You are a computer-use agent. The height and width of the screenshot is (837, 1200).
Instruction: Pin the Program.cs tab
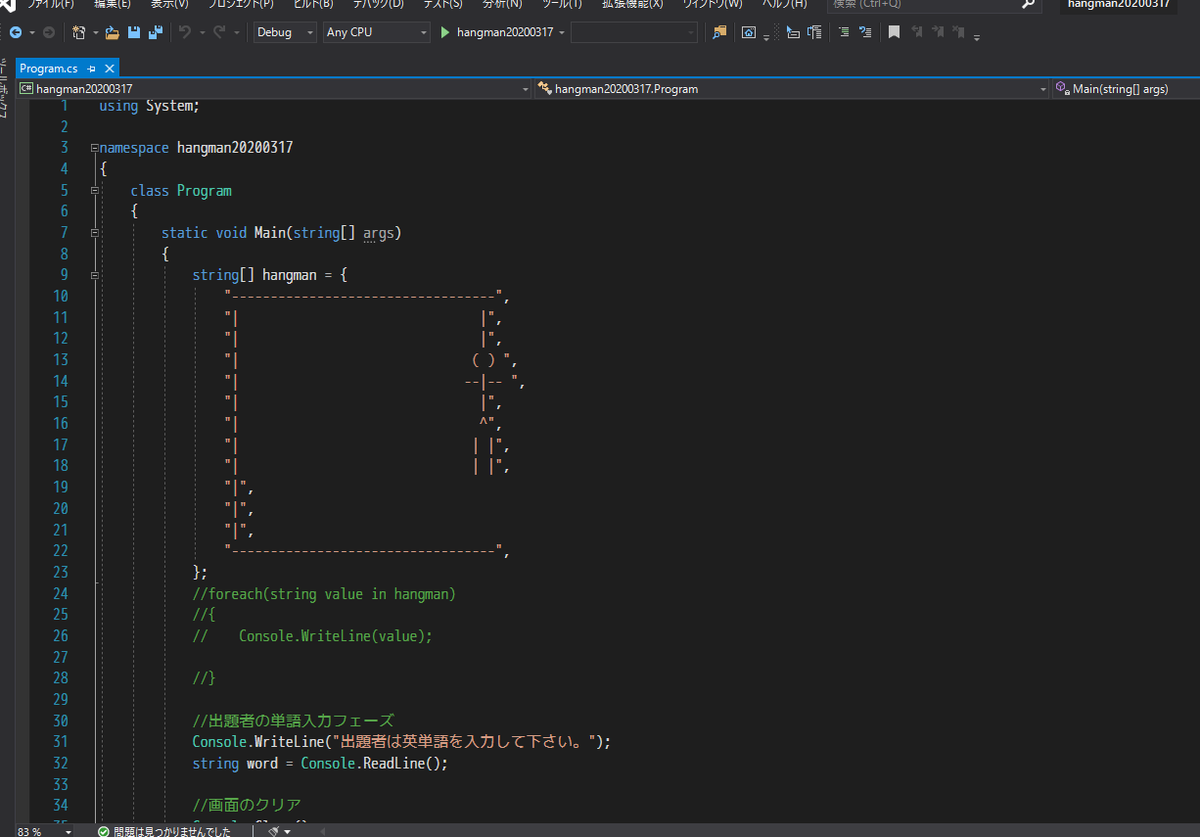coord(91,69)
